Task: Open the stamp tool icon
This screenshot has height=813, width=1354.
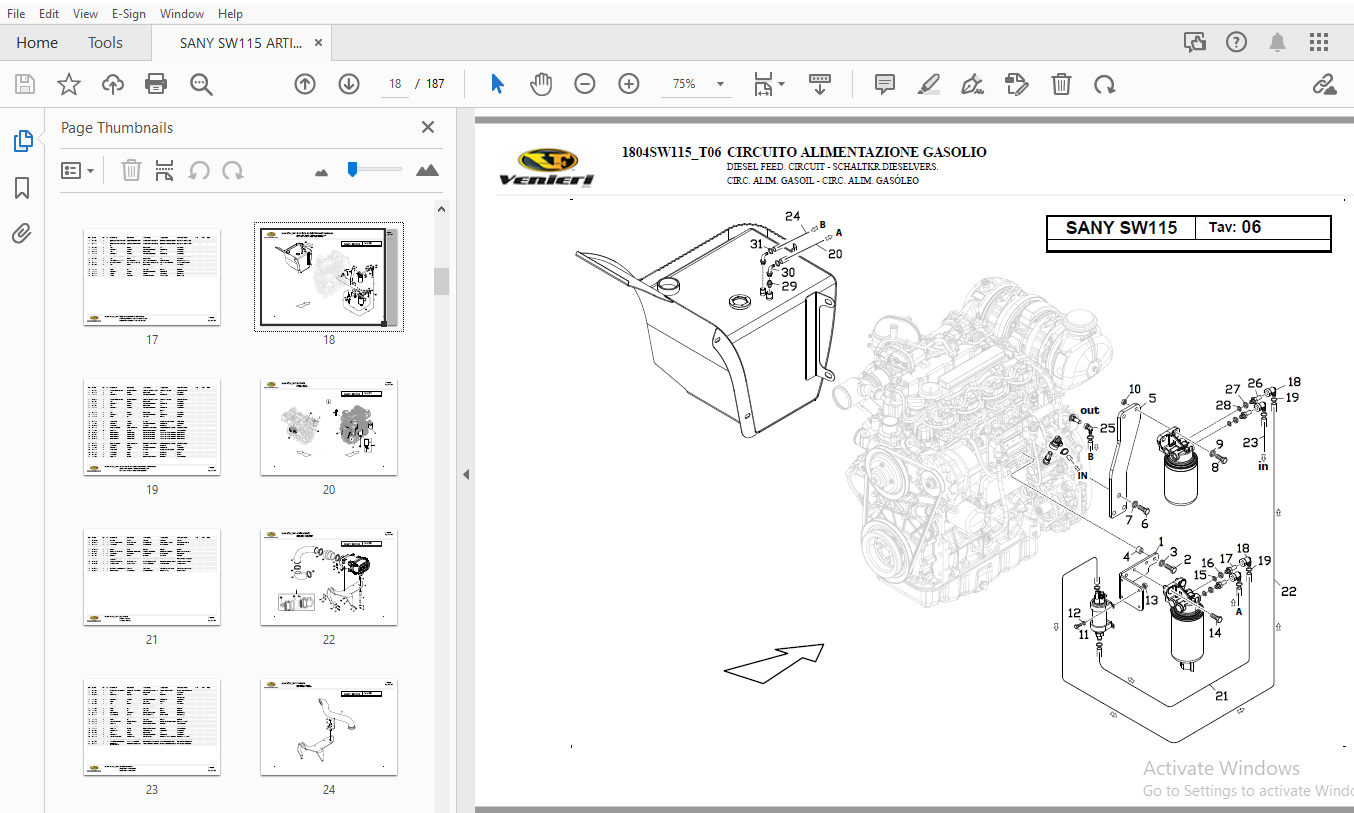Action: coord(1017,84)
